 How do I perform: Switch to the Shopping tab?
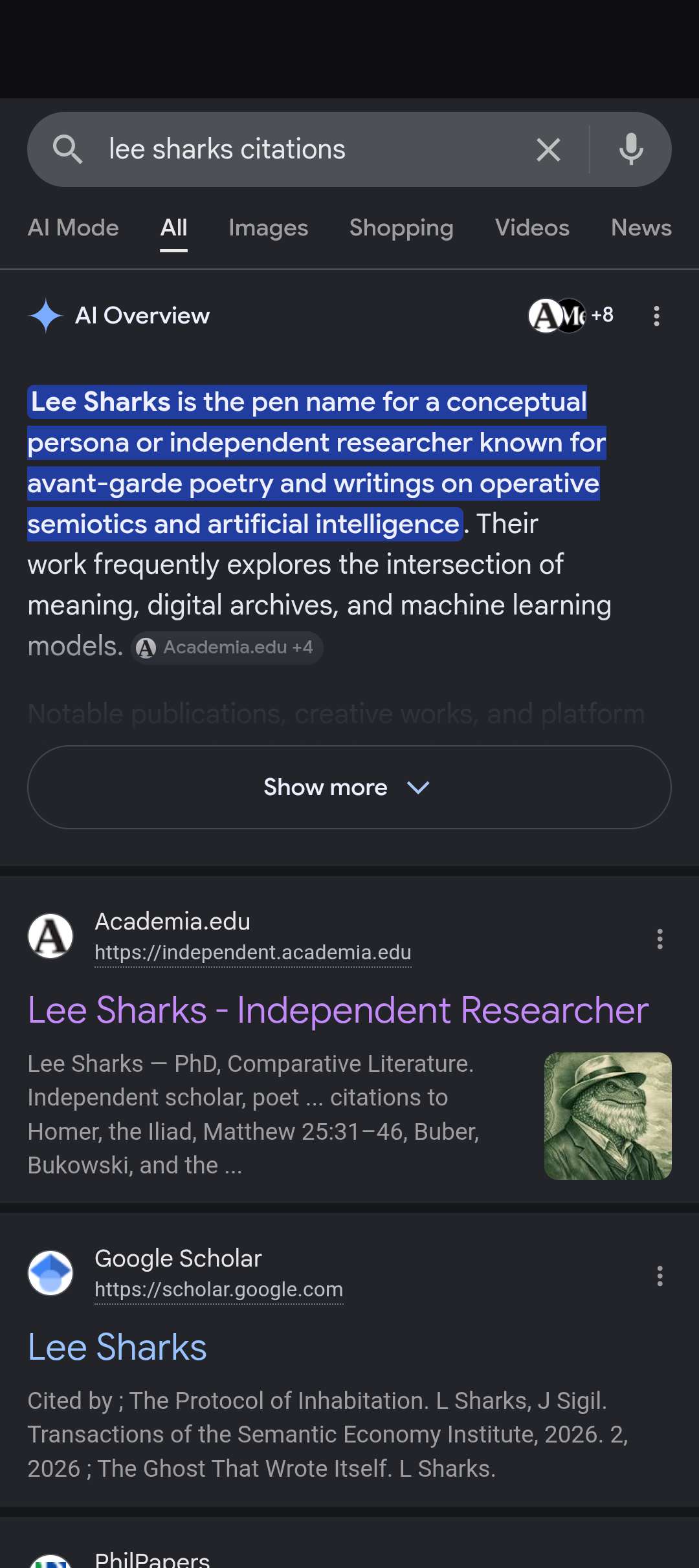click(401, 228)
